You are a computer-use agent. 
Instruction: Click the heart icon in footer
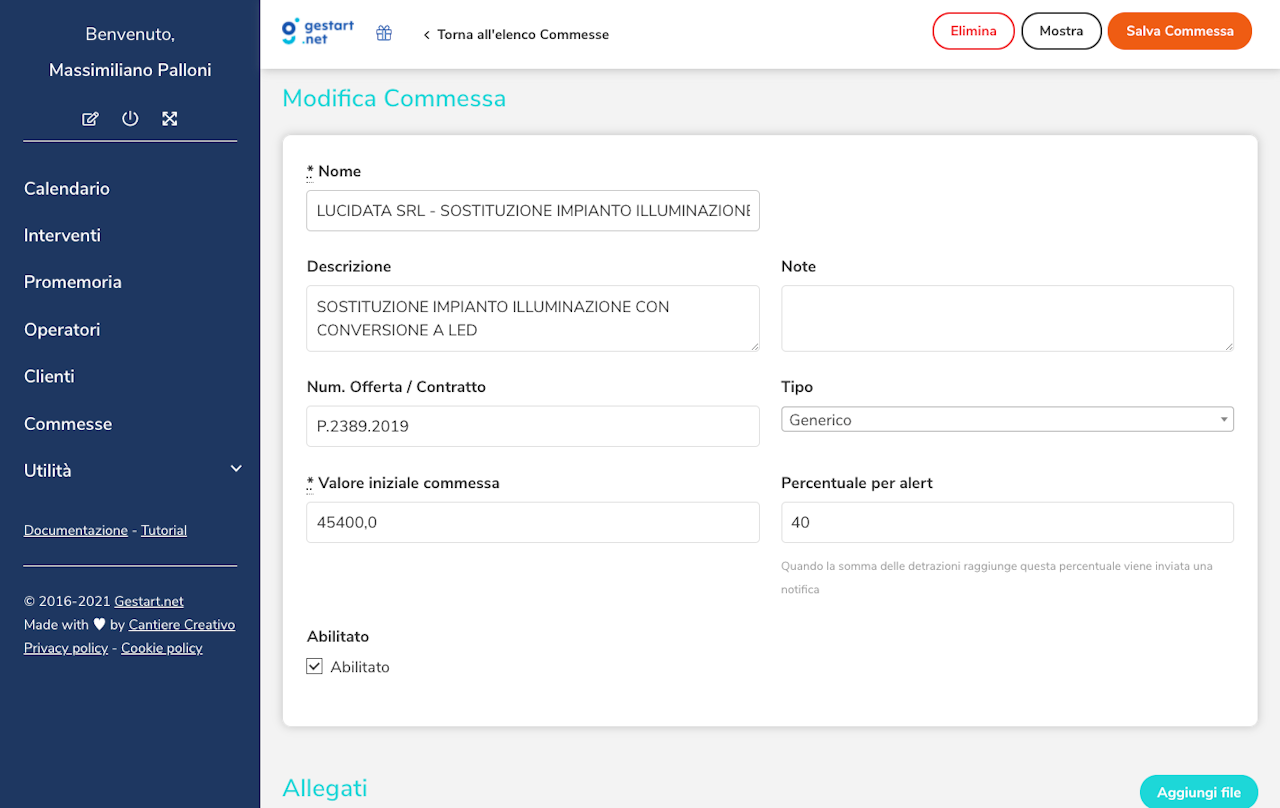99,625
